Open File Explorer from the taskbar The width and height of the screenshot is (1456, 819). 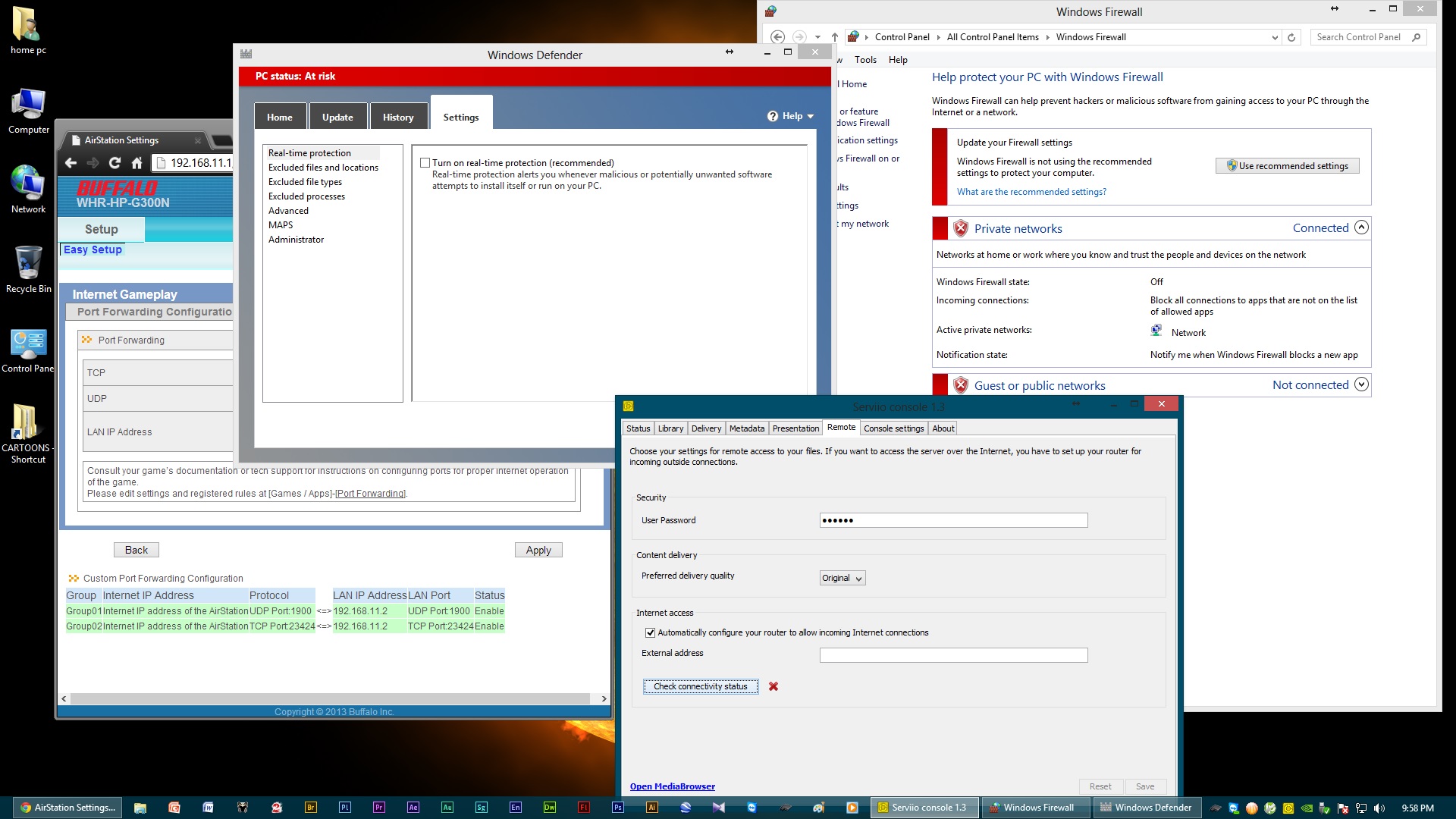coord(140,808)
